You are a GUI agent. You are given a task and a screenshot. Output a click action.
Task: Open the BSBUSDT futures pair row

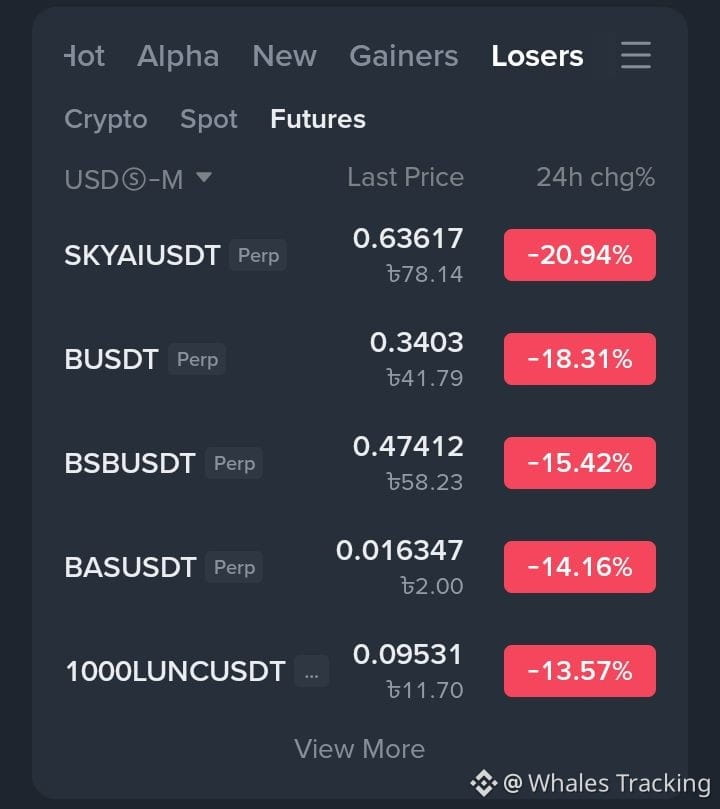click(360, 463)
